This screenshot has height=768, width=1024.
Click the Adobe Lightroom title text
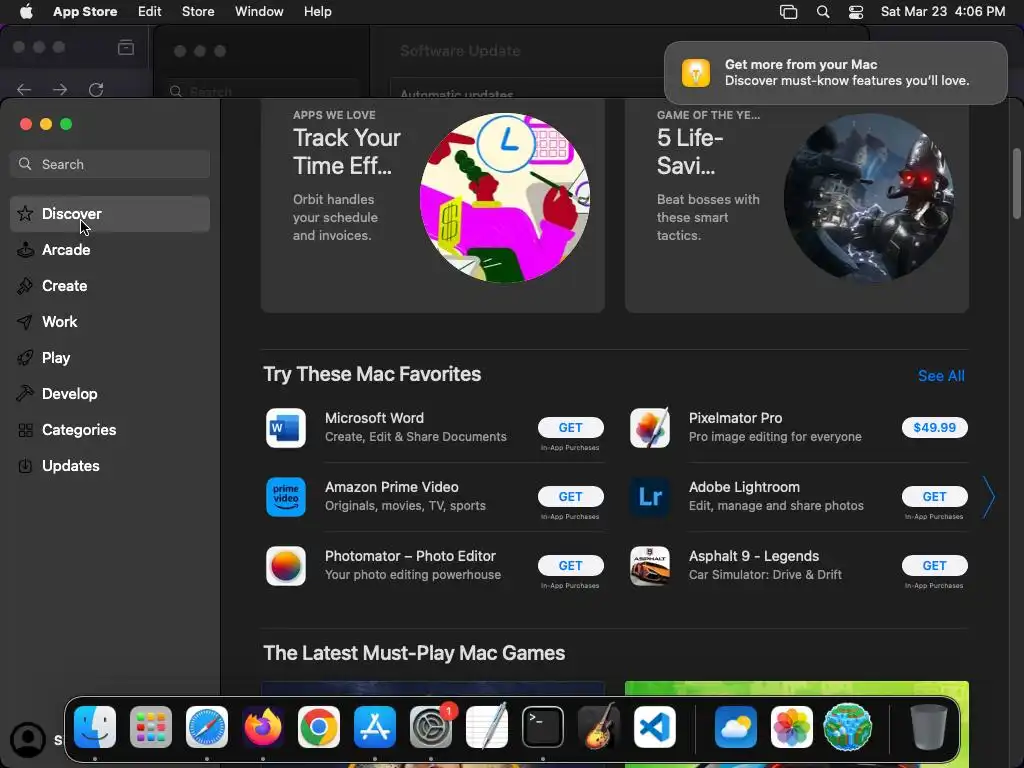pos(744,487)
